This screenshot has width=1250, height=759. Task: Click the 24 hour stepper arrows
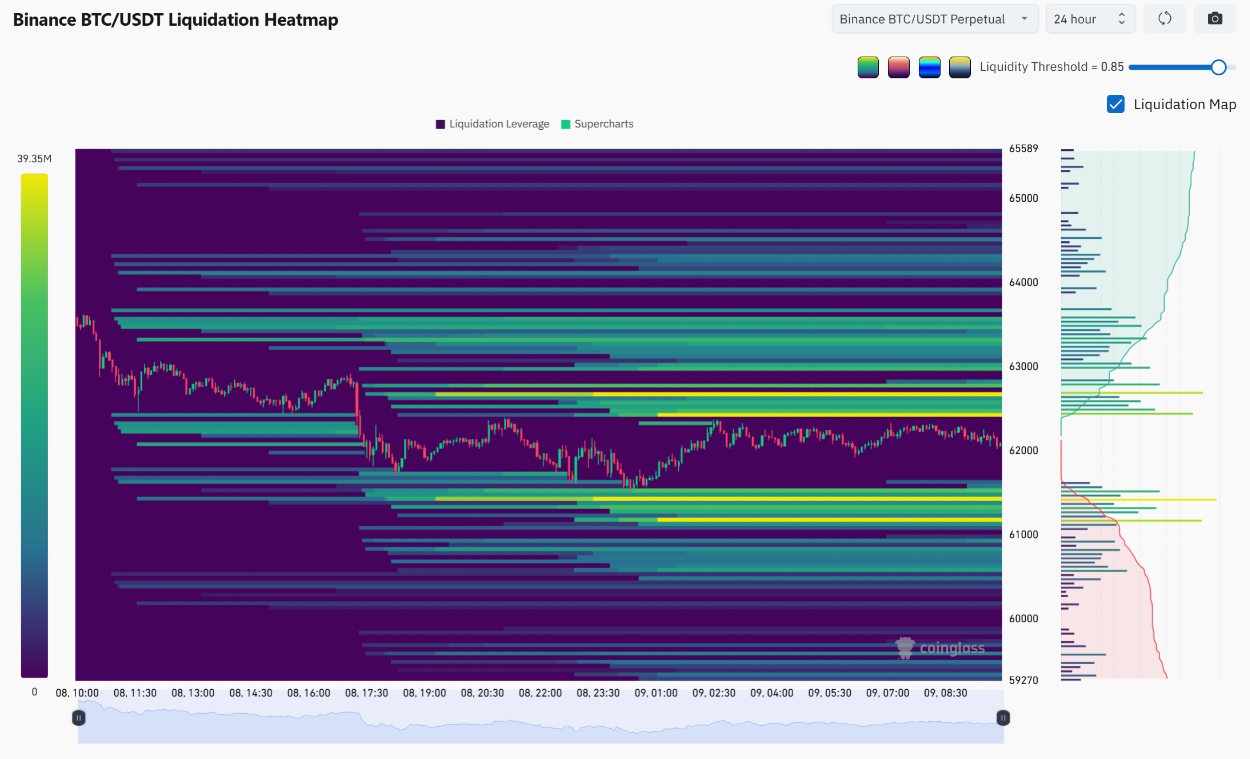tap(1121, 19)
